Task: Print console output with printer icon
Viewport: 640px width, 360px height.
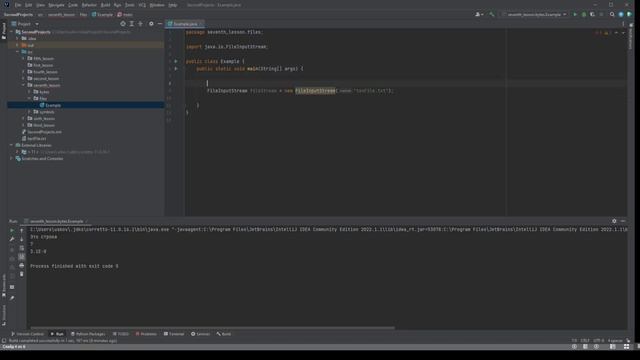Action: [x=22, y=265]
